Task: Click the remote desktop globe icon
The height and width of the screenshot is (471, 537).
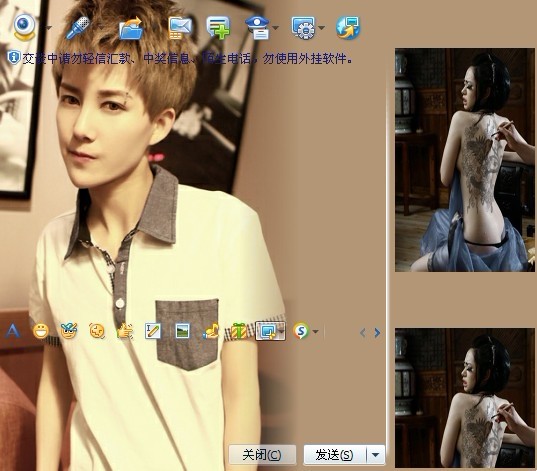Action: click(x=348, y=27)
